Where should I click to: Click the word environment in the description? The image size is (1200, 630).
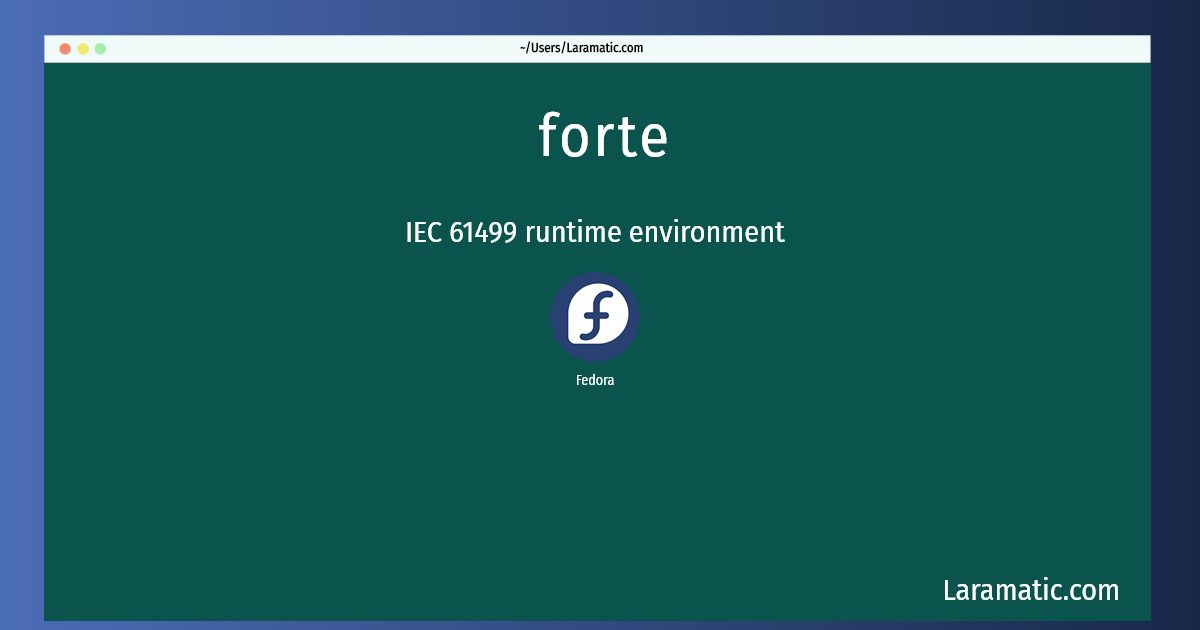pos(707,232)
